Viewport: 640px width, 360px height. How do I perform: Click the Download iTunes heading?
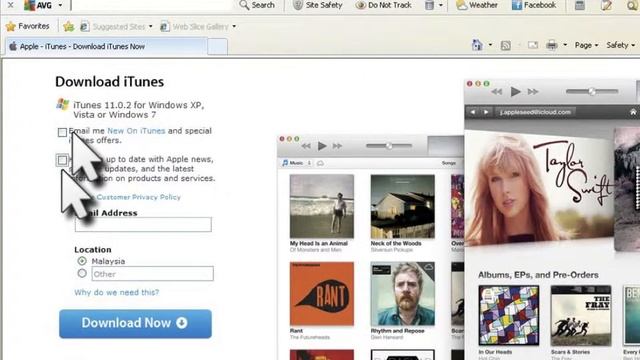(109, 82)
